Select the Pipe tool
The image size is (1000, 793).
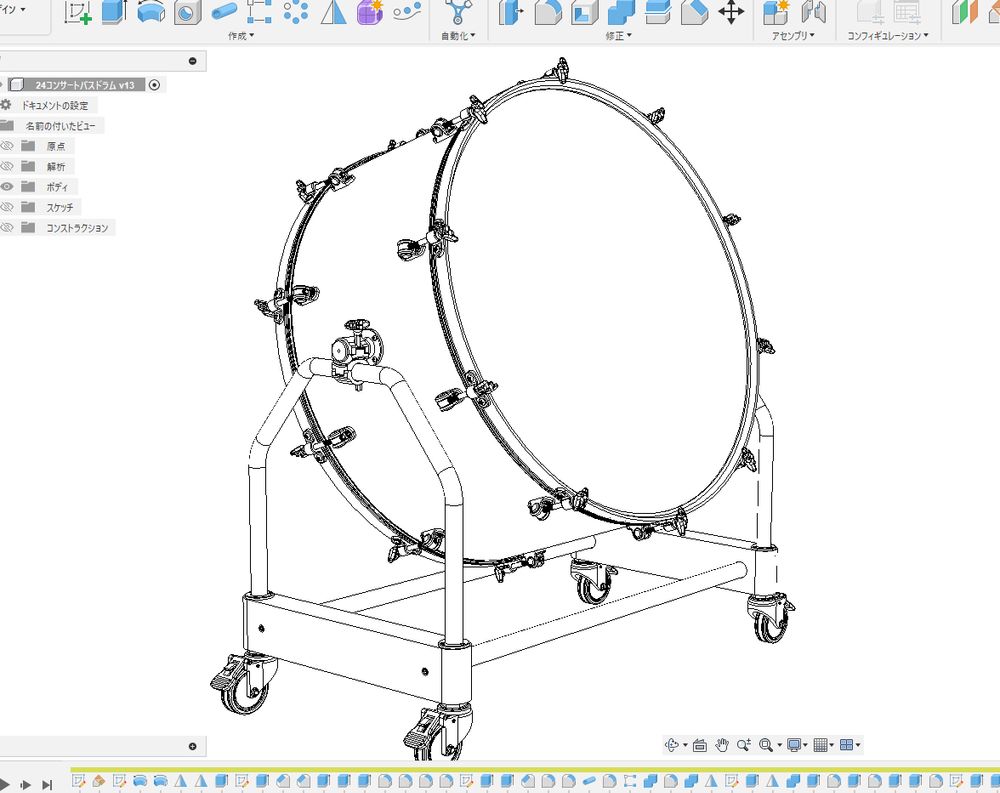point(223,12)
